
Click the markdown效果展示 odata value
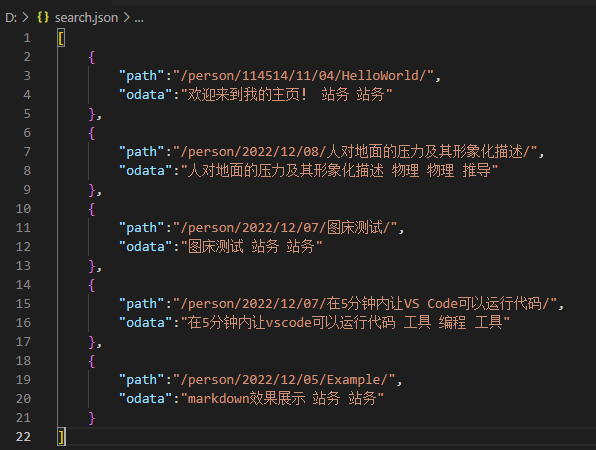coord(282,398)
